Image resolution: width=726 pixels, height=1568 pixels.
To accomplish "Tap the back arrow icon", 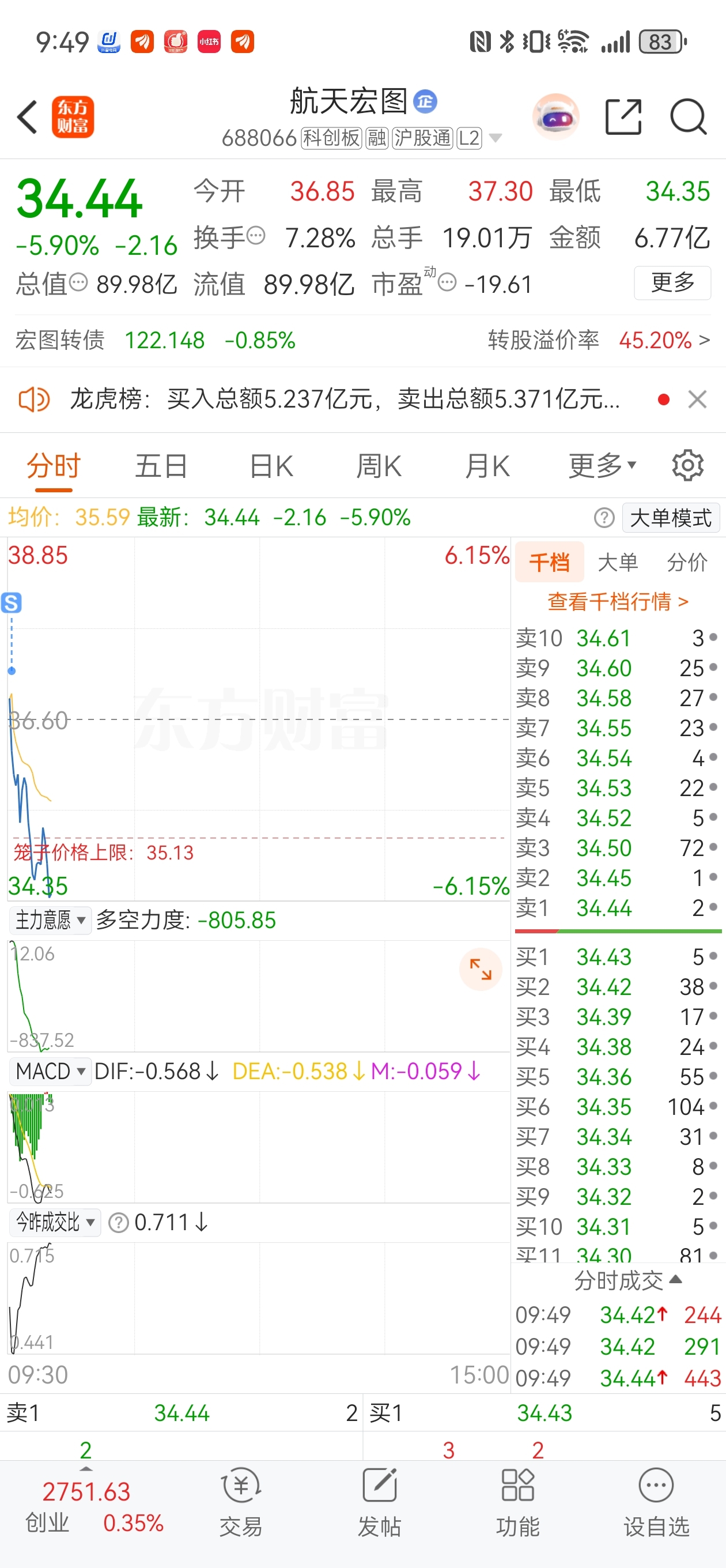I will coord(28,116).
